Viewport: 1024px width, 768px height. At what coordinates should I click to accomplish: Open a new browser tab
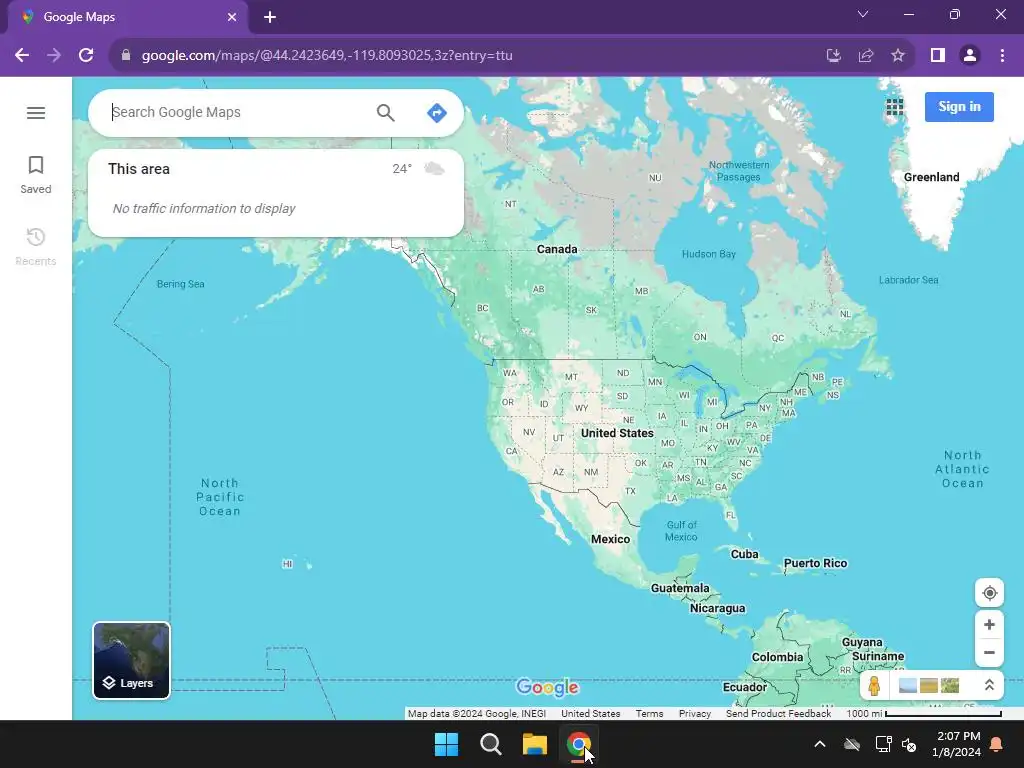tap(270, 17)
